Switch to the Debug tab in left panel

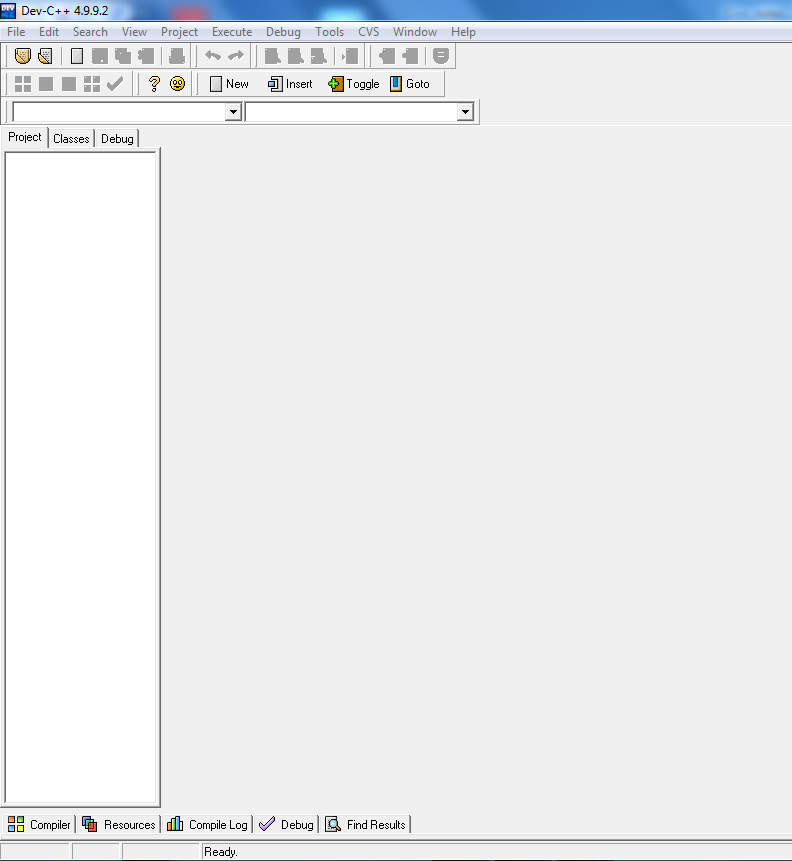click(117, 139)
